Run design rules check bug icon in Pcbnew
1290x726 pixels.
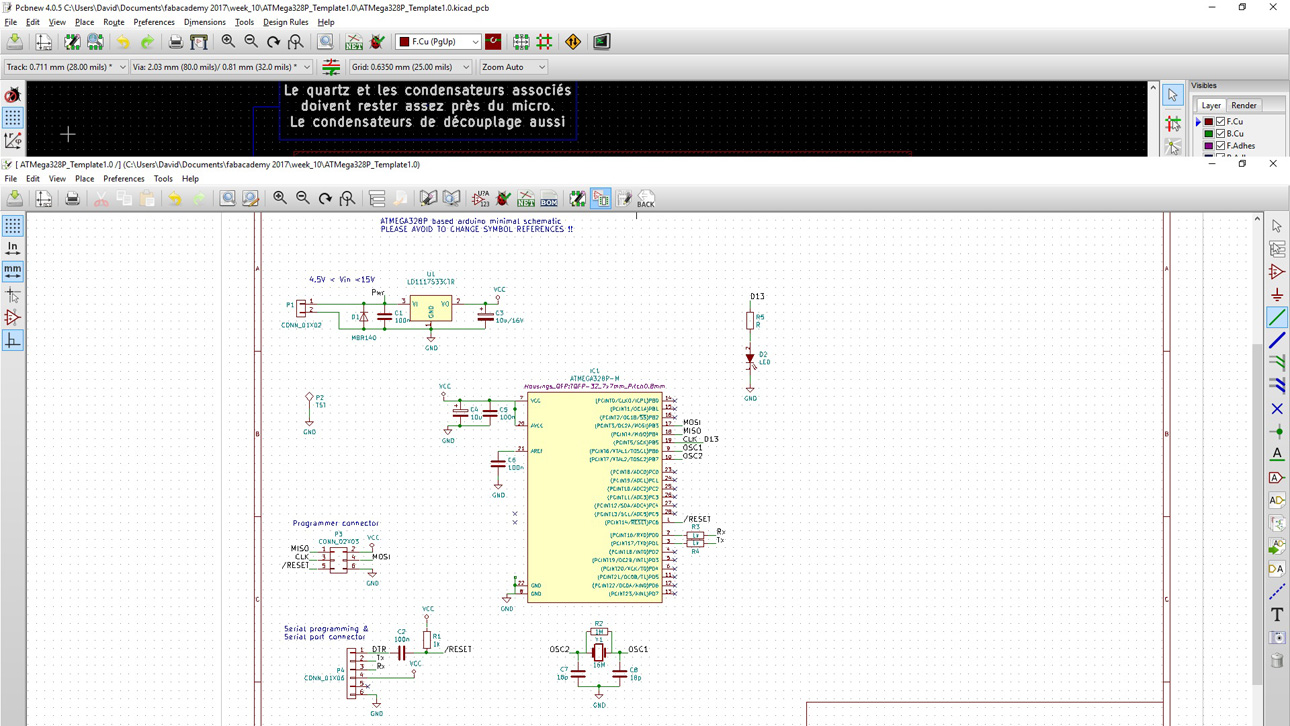pyautogui.click(x=377, y=42)
